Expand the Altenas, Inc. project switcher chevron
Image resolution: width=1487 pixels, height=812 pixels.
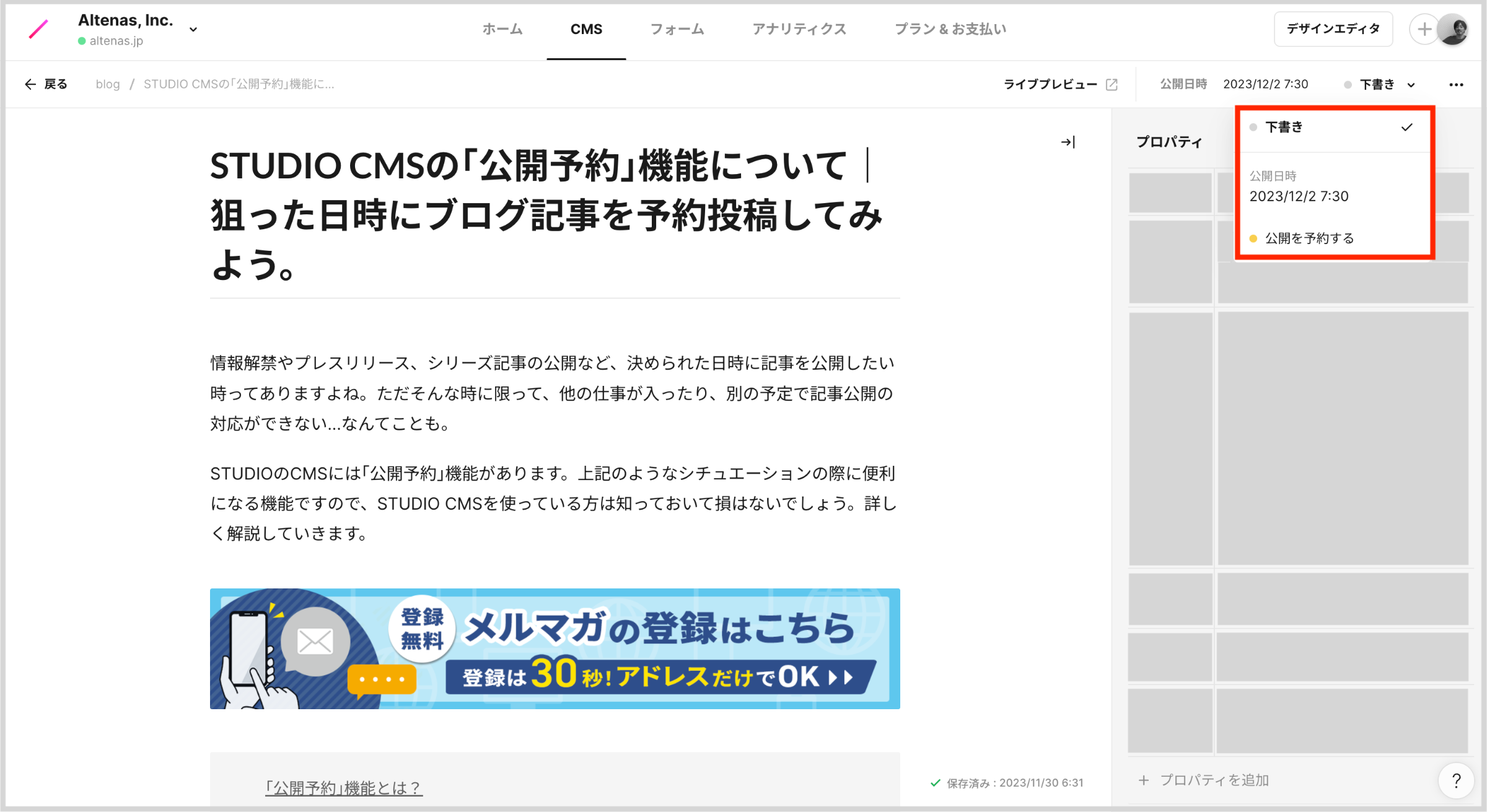pos(193,29)
